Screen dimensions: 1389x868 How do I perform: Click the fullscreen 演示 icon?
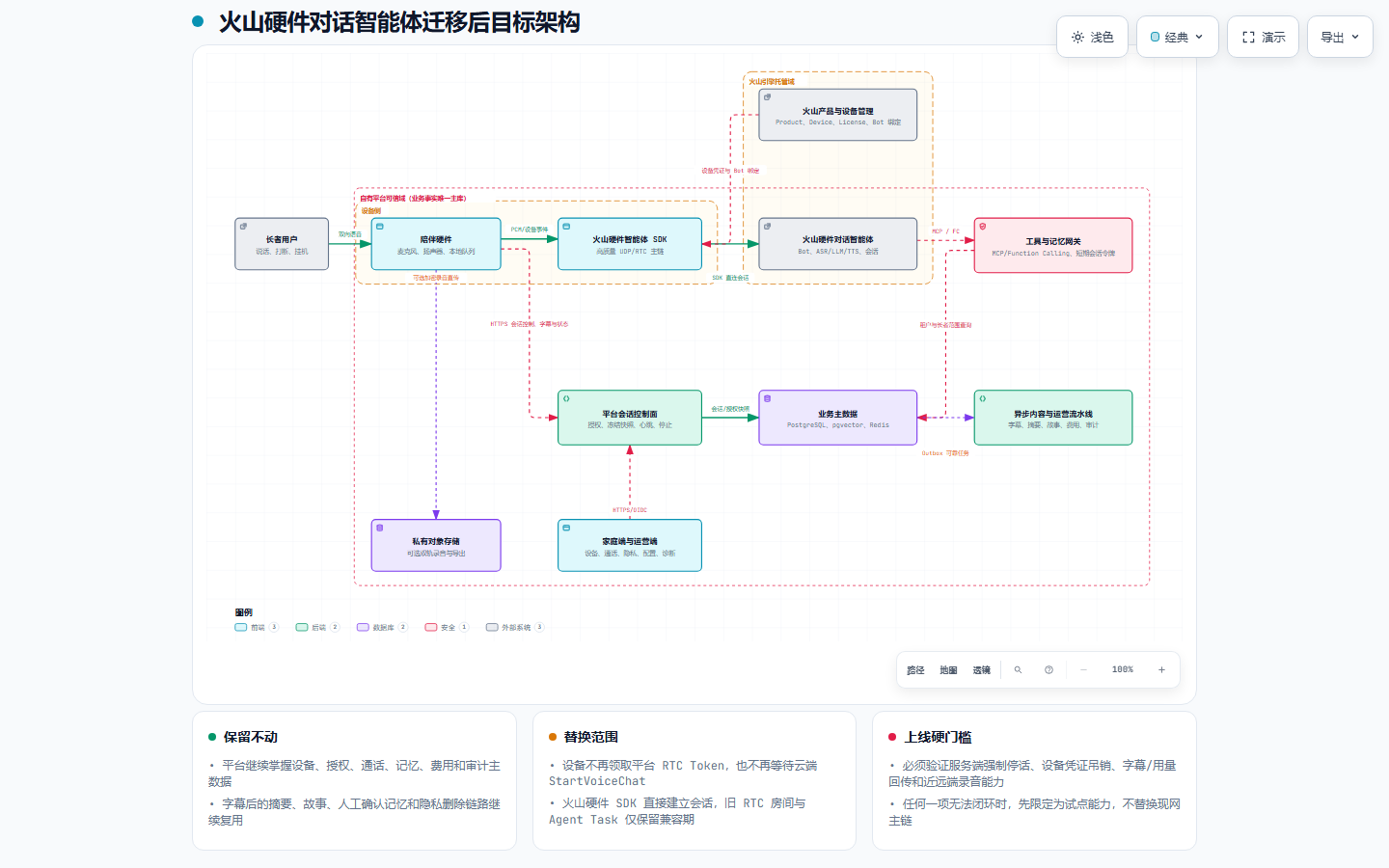[1248, 37]
